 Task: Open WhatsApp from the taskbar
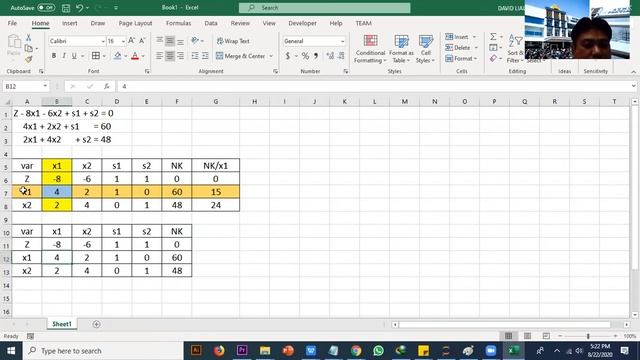point(378,351)
